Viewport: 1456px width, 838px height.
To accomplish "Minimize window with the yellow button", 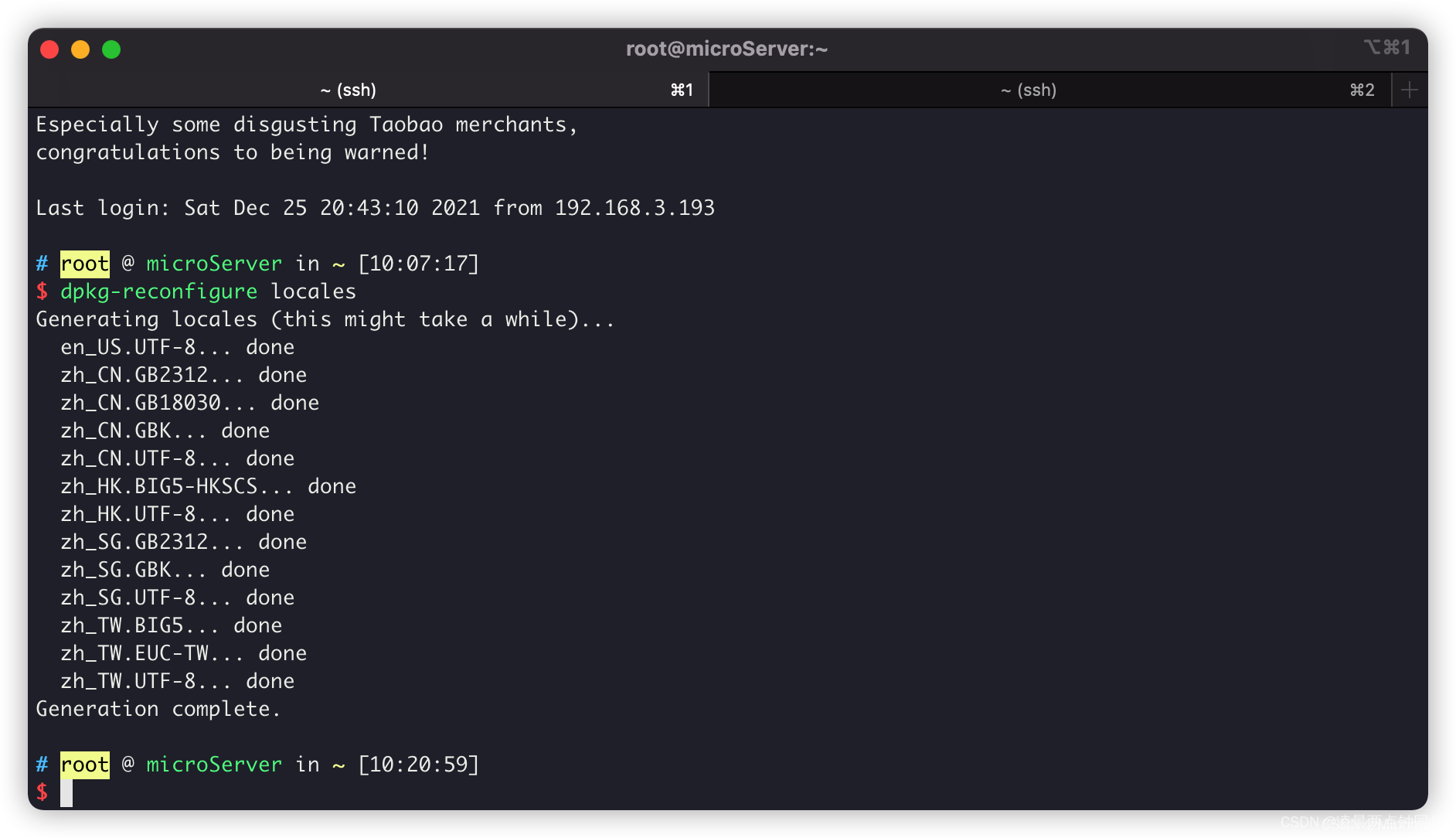I will [x=80, y=49].
